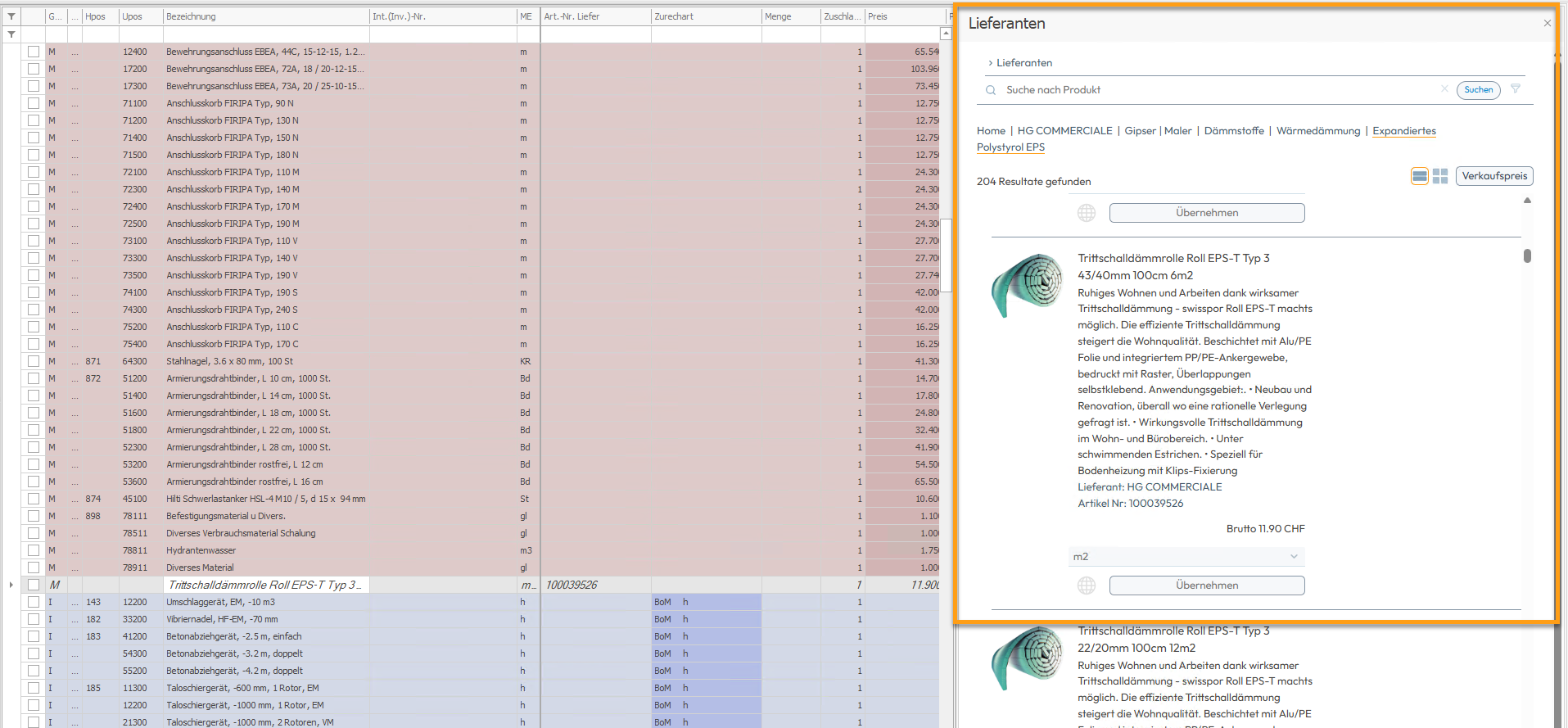Select the Vibriernadel, HF-EM, -70 mm checkbox
The image size is (1568, 728).
tap(34, 619)
